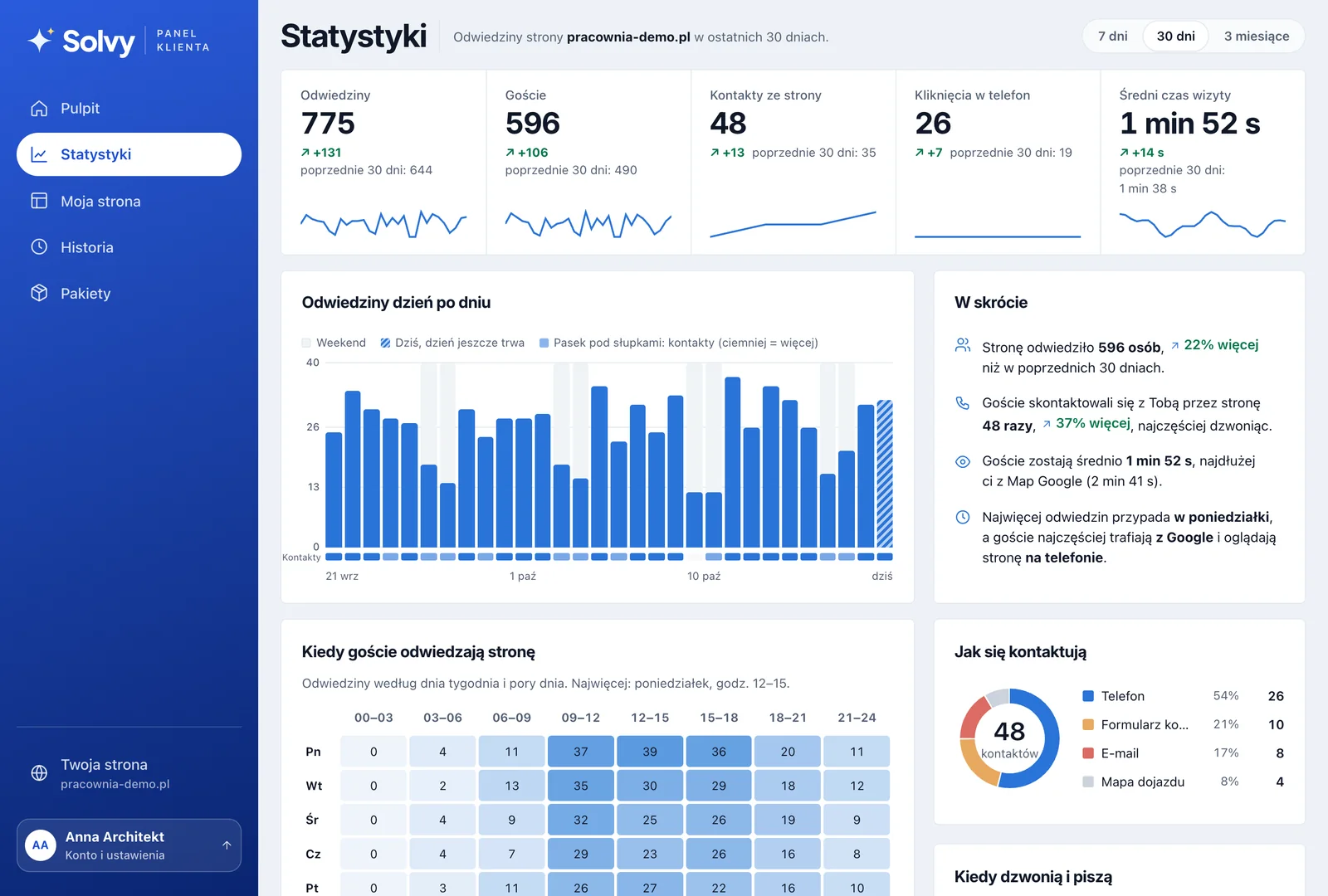Click Śr 09–12 heatmap cell 32

(x=581, y=820)
